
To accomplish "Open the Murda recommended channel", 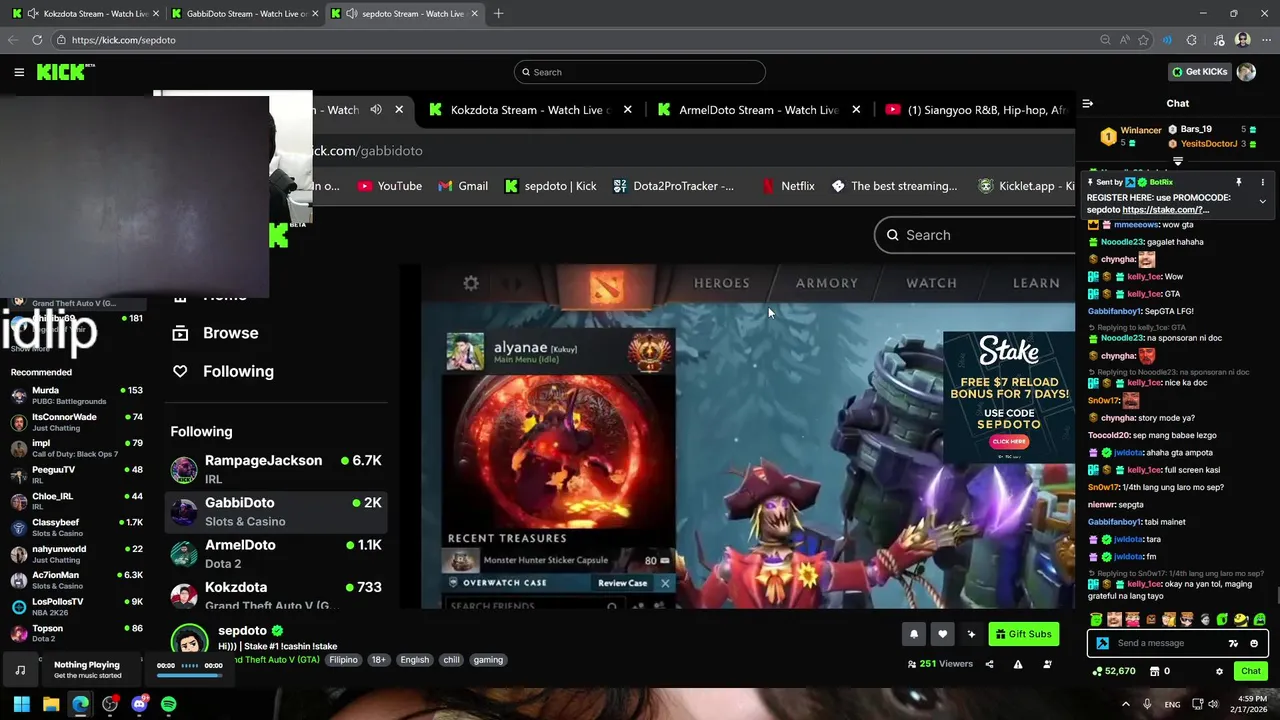I will pos(77,395).
